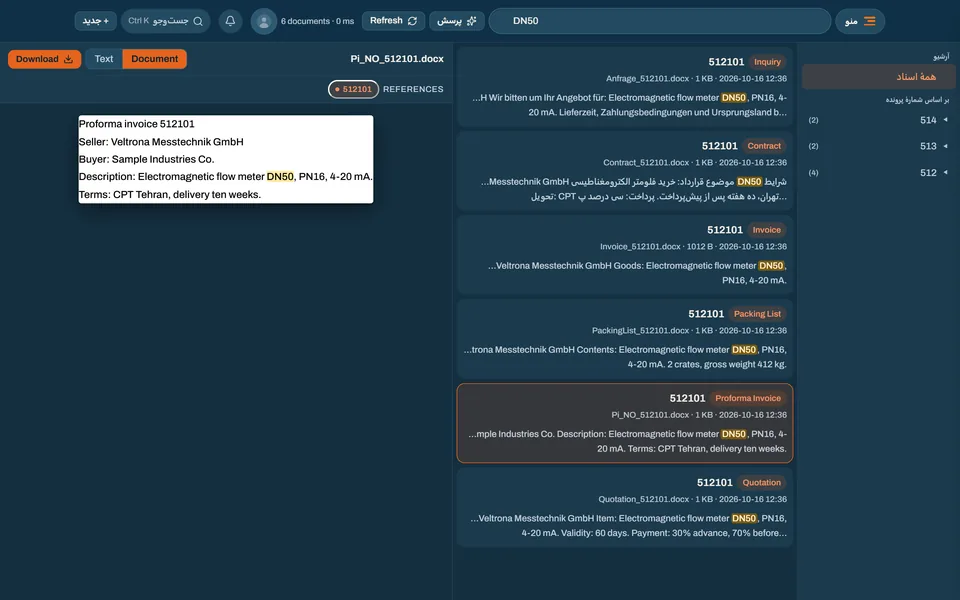Click the REFERENCES label
The image size is (960, 600).
413,89
